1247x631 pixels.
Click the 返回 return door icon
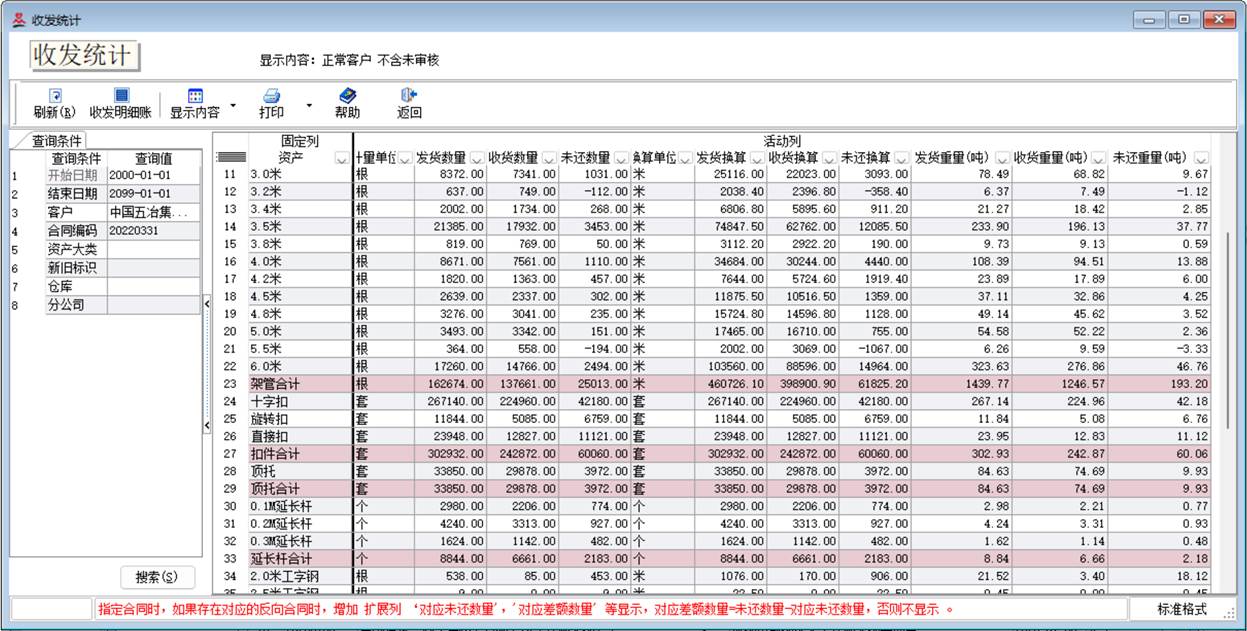pos(409,96)
